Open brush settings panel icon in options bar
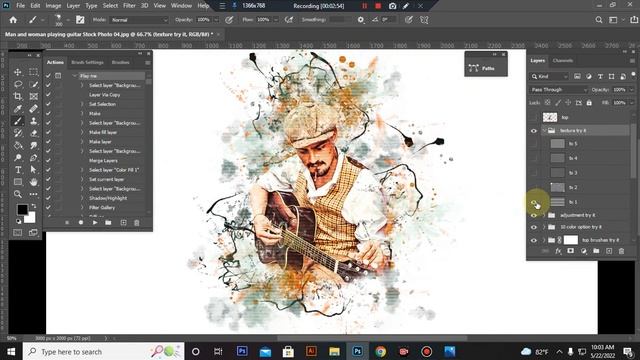 80,20
